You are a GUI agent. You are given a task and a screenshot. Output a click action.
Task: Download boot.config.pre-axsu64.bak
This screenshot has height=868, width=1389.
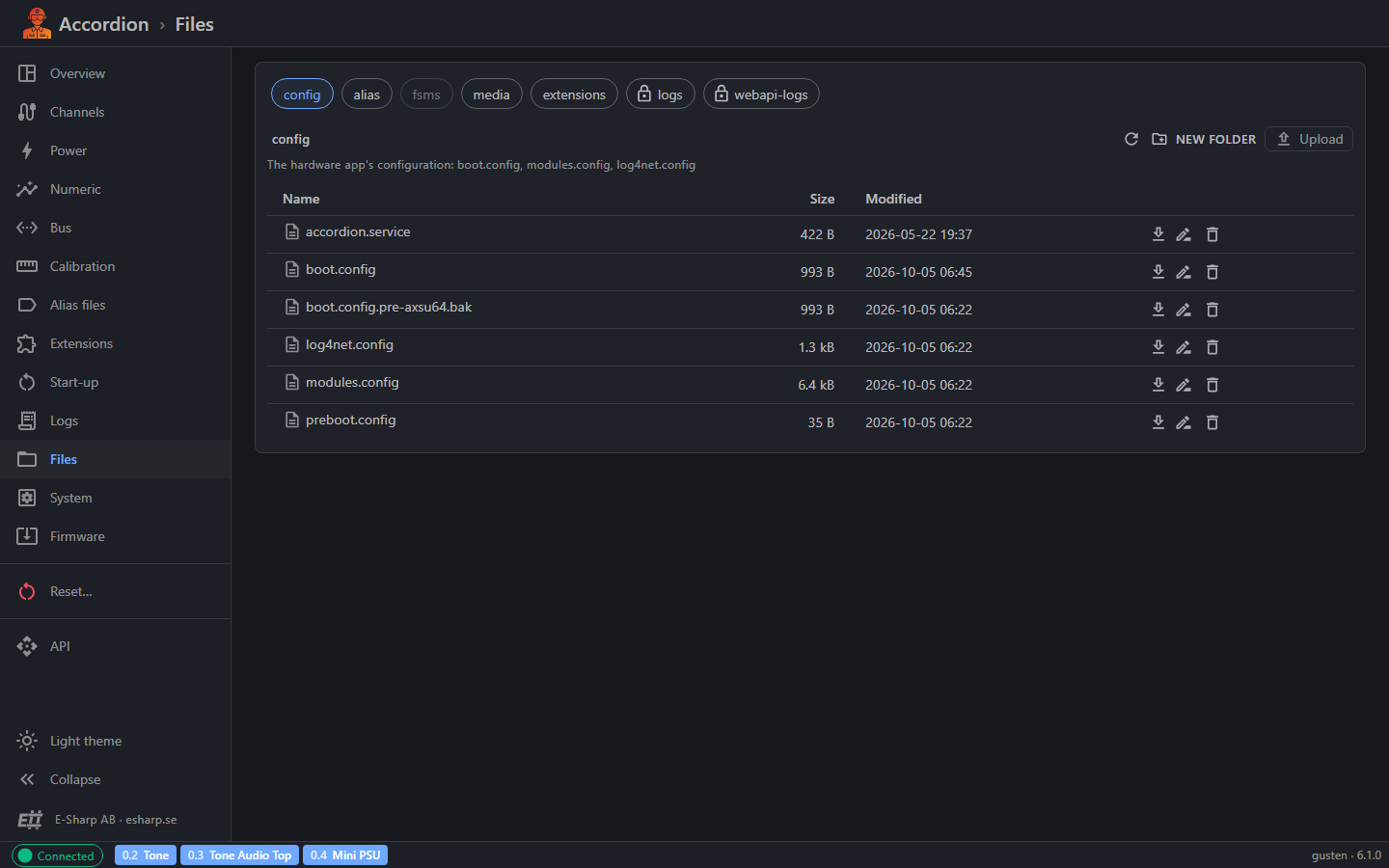1158,310
